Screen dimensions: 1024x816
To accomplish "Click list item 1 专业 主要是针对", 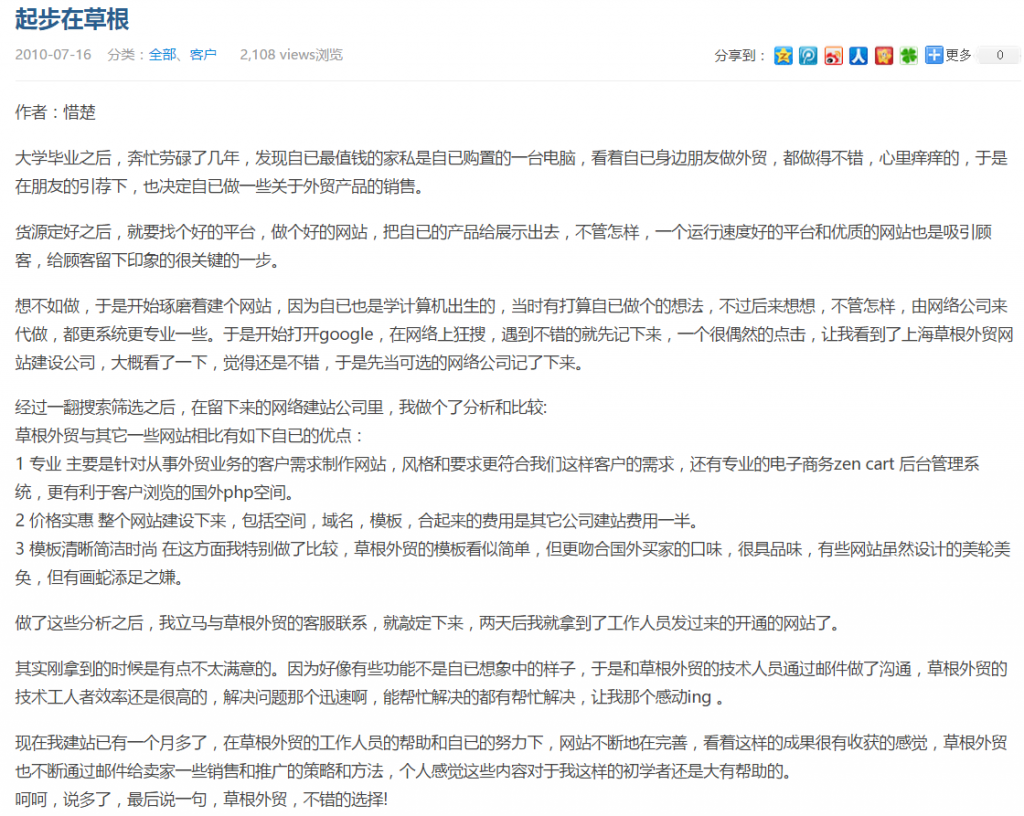I will pyautogui.click(x=497, y=464).
